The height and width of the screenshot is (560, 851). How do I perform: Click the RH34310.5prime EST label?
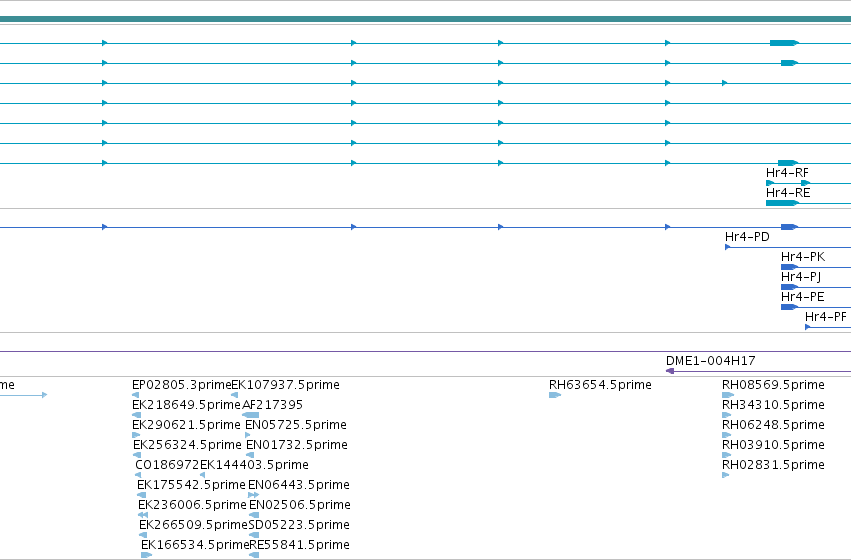(x=773, y=405)
